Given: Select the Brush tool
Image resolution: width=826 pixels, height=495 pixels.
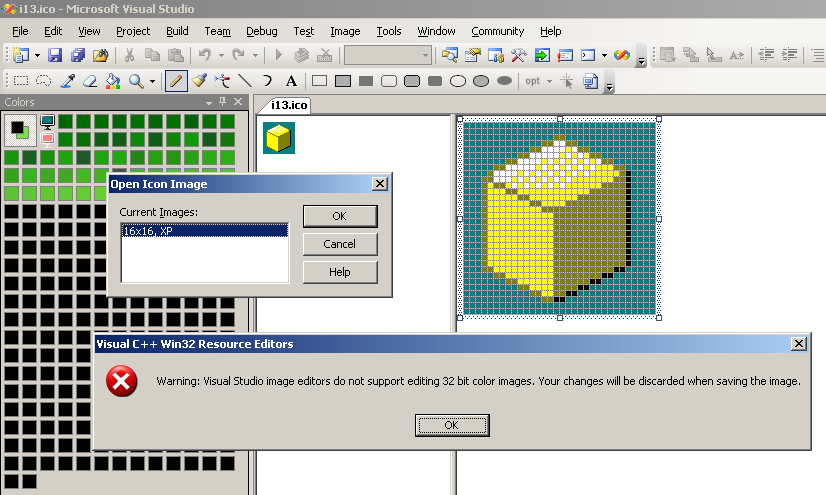Looking at the screenshot, I should (x=199, y=81).
